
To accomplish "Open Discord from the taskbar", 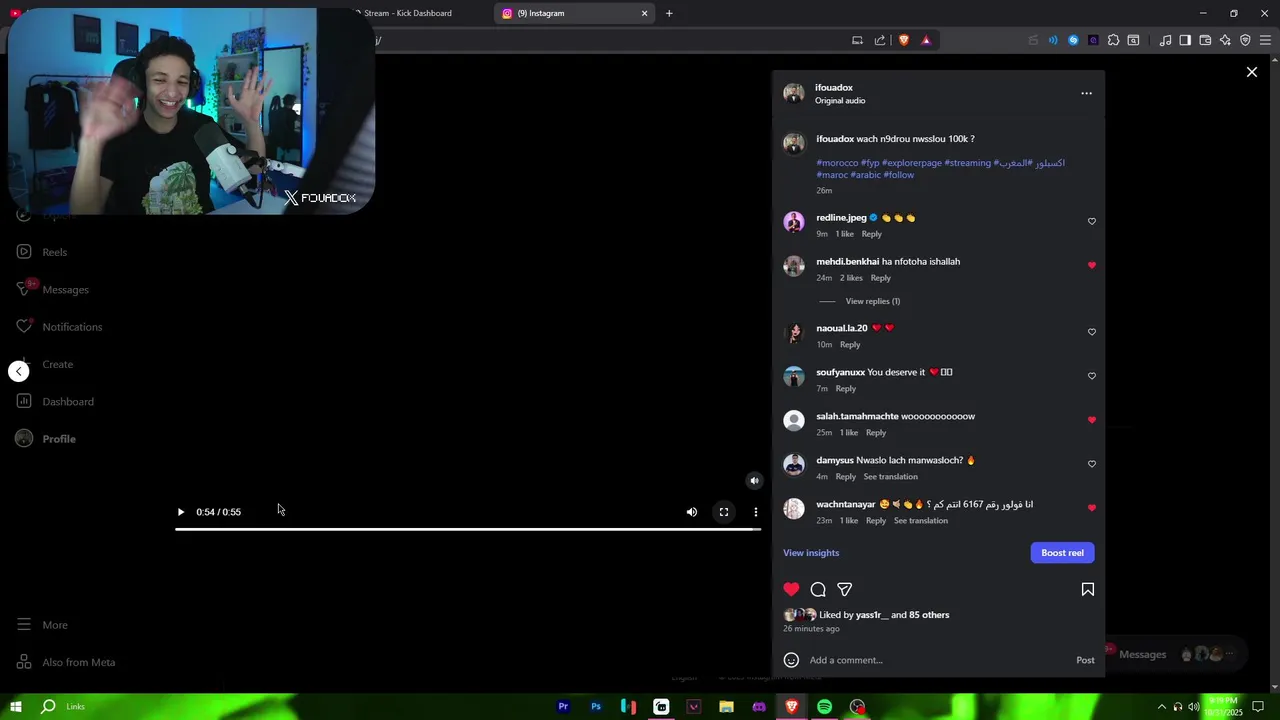I will click(759, 707).
